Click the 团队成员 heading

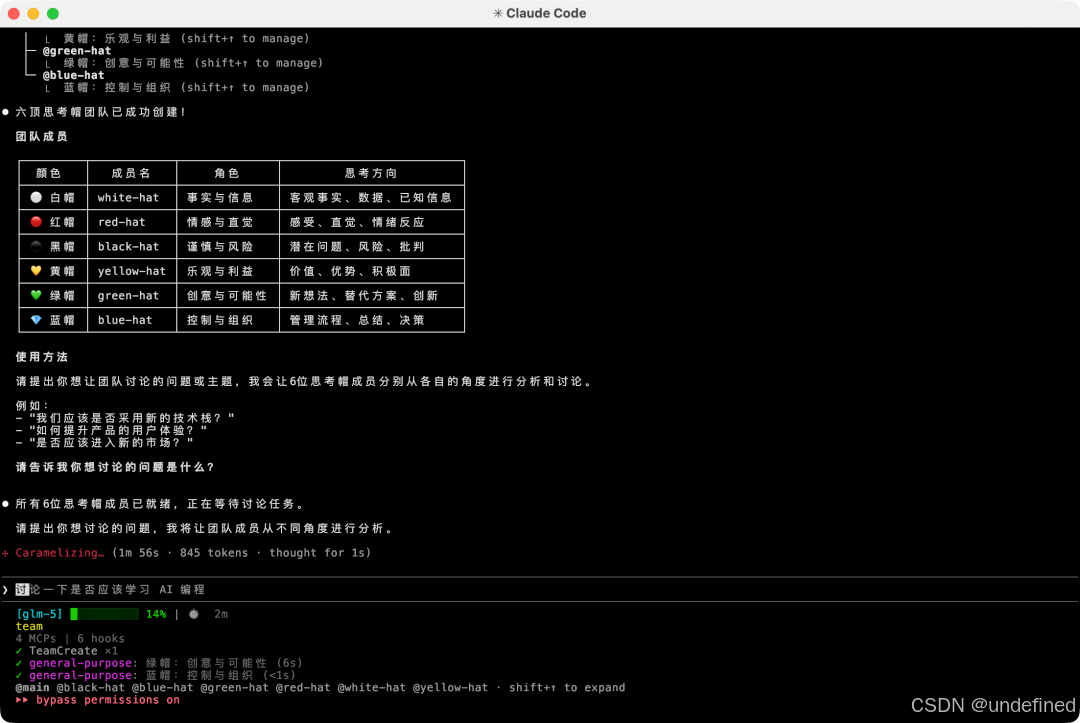42,136
